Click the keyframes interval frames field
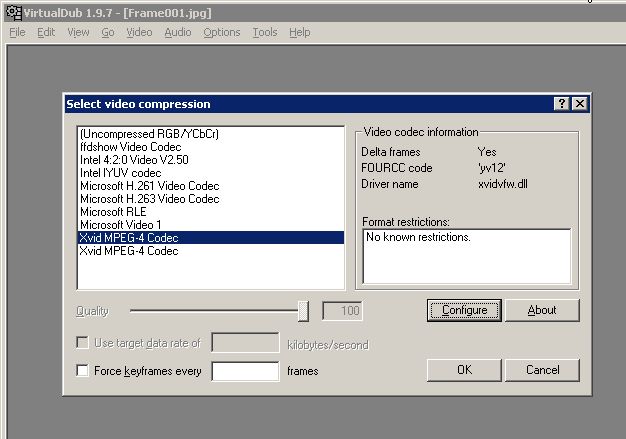Image resolution: width=626 pixels, height=439 pixels. [x=245, y=371]
